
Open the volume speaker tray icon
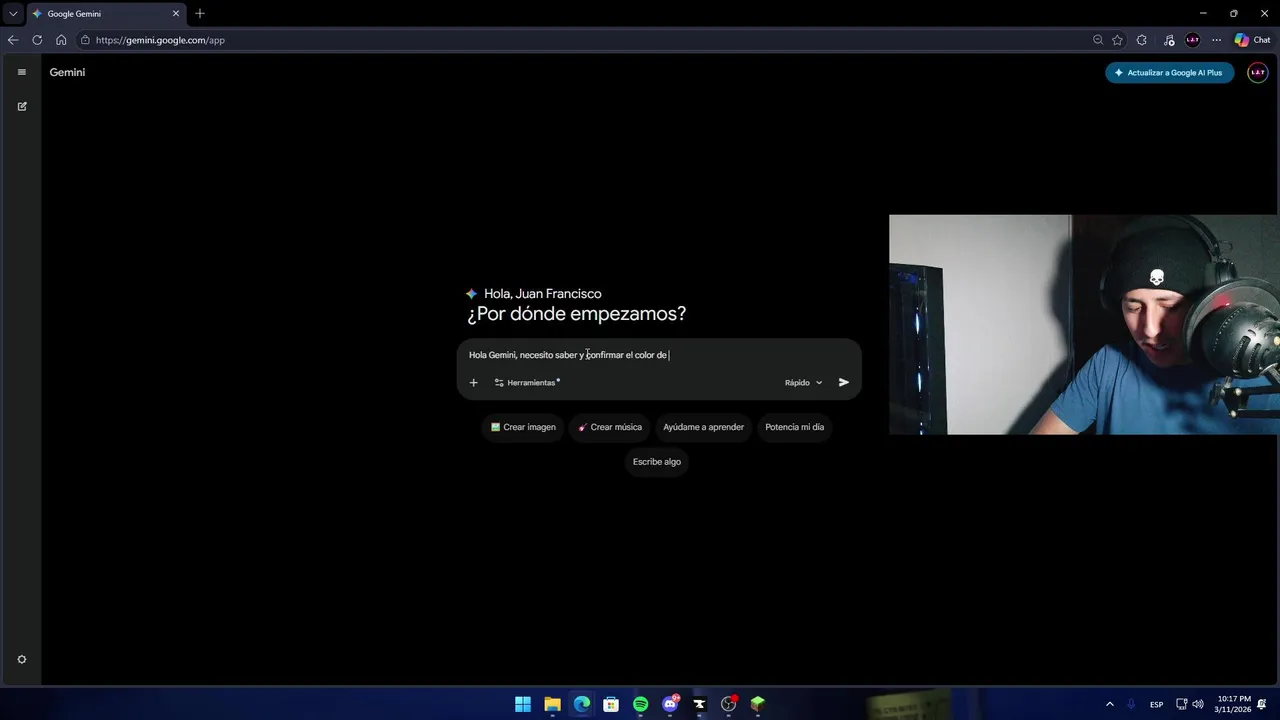[x=1198, y=704]
